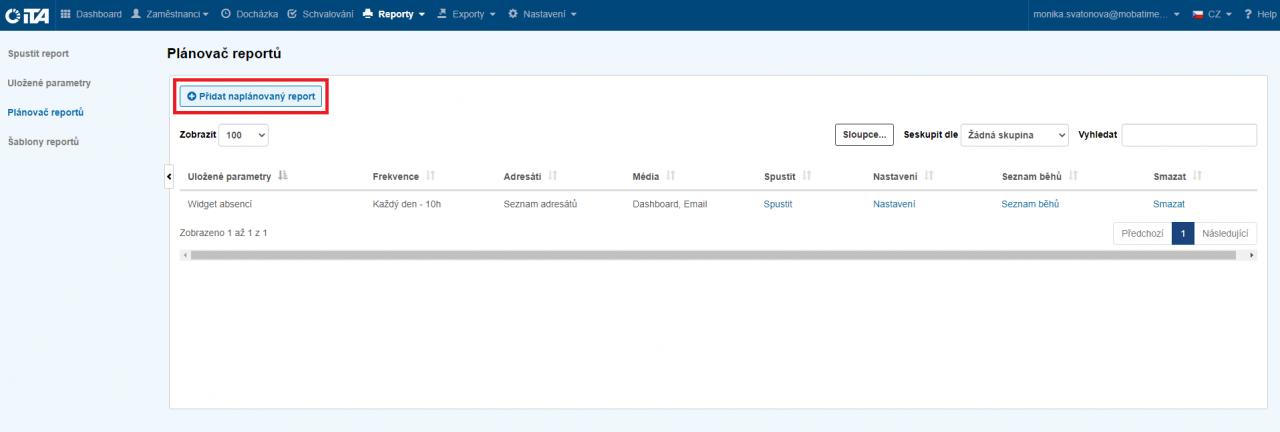This screenshot has width=1280, height=432.
Task: Open the Nastavení menu in the navbar
Action: point(542,14)
